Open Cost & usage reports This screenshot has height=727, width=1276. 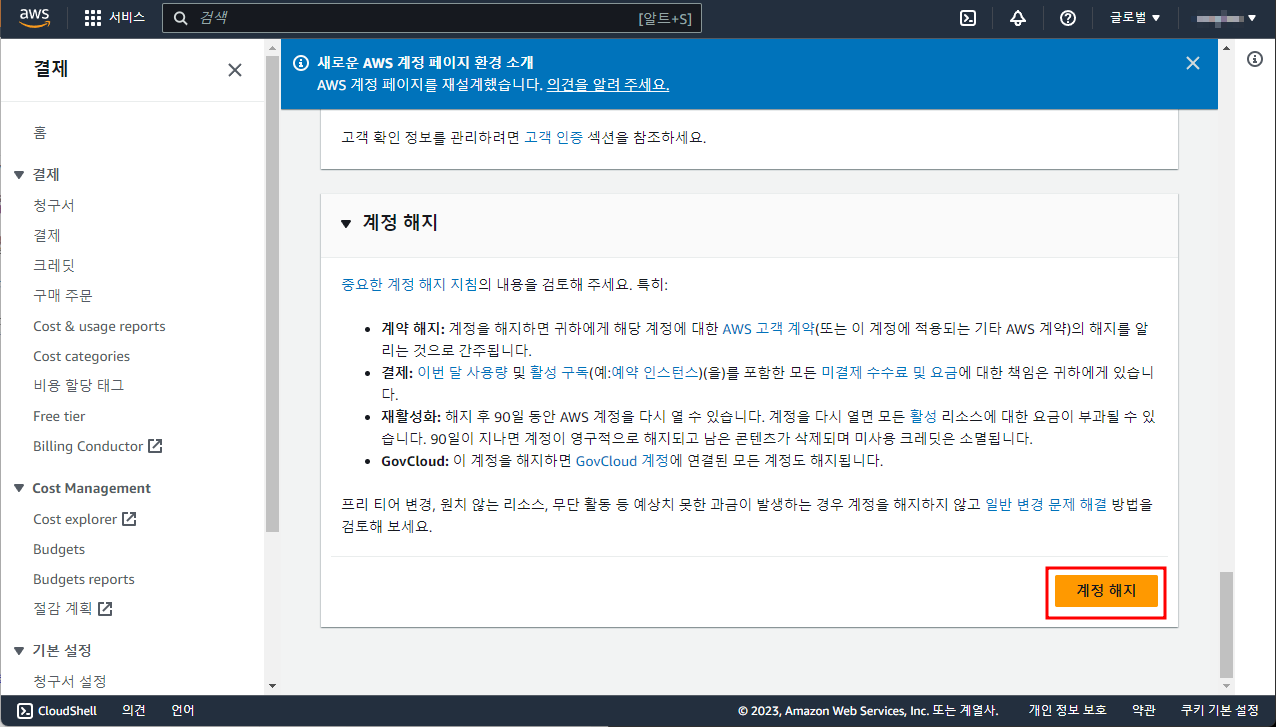(99, 326)
